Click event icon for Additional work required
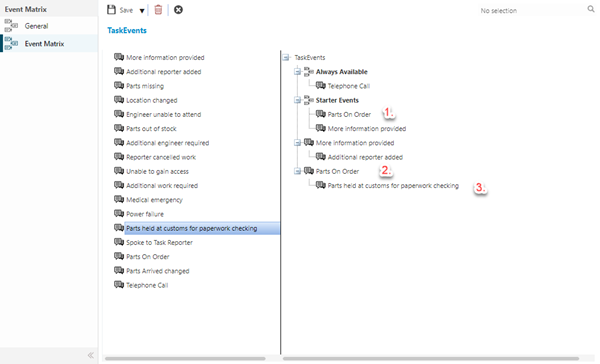The image size is (600, 364). [119, 185]
